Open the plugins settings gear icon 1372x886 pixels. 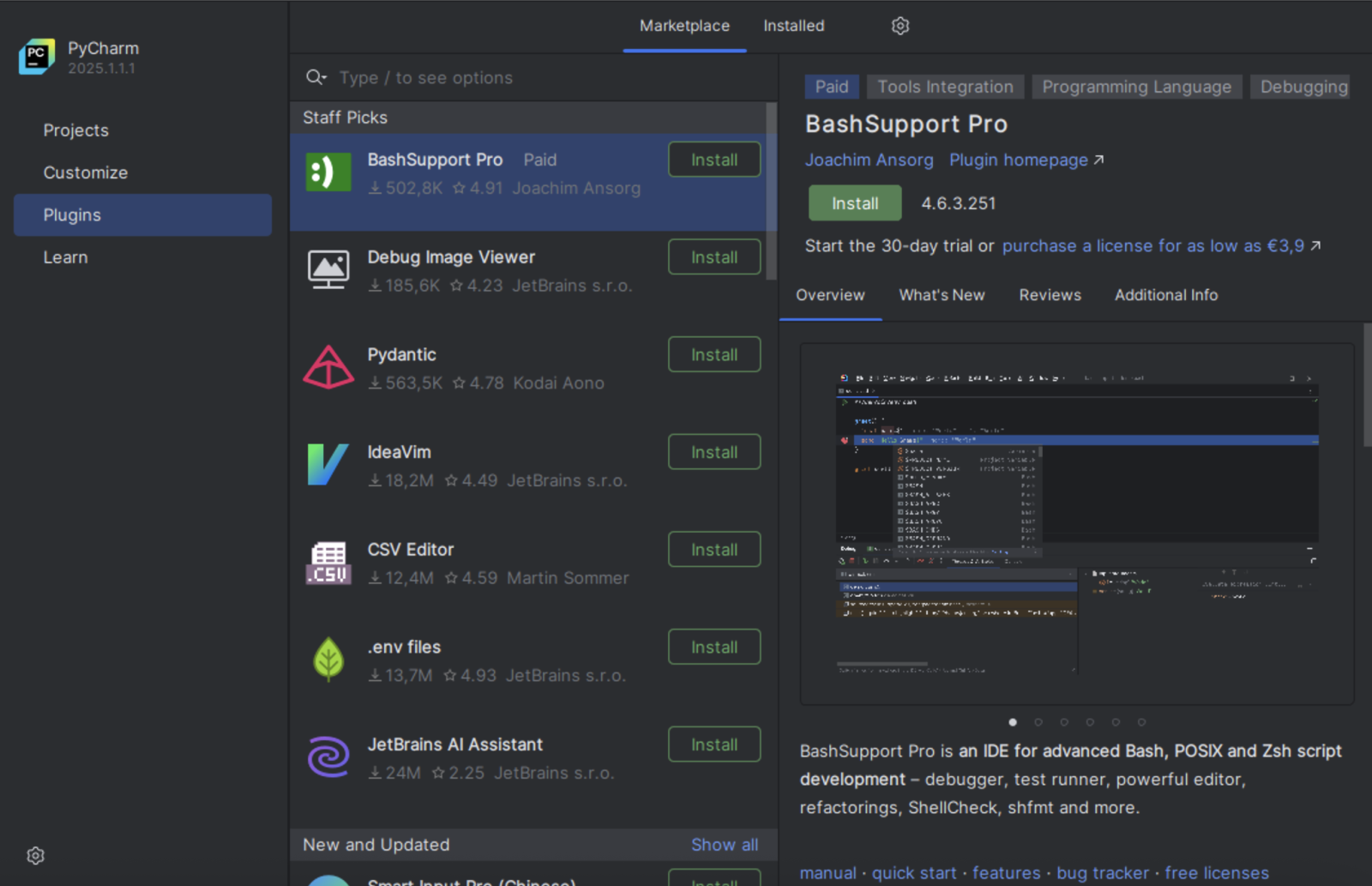coord(900,26)
